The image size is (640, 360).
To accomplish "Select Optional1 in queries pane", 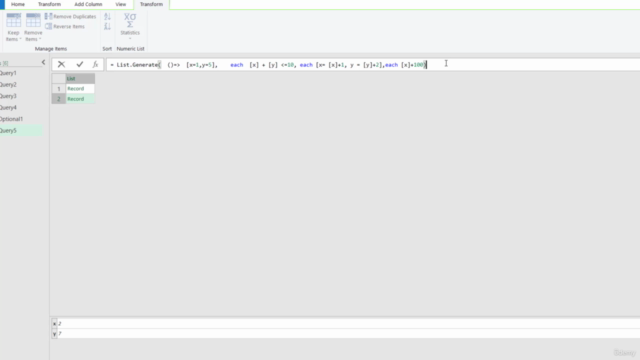I will 11,119.
